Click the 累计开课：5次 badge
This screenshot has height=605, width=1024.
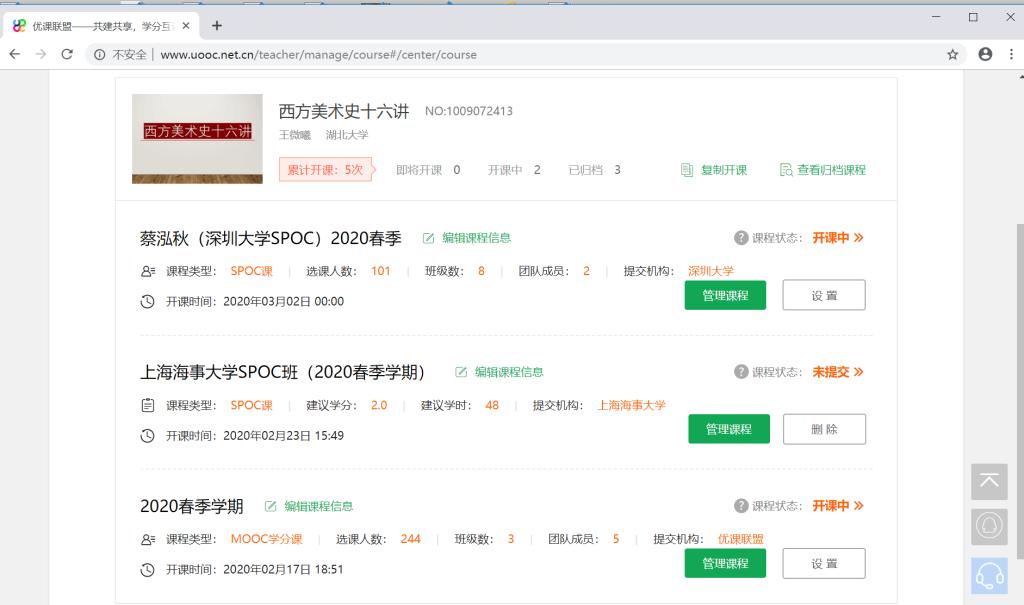325,169
